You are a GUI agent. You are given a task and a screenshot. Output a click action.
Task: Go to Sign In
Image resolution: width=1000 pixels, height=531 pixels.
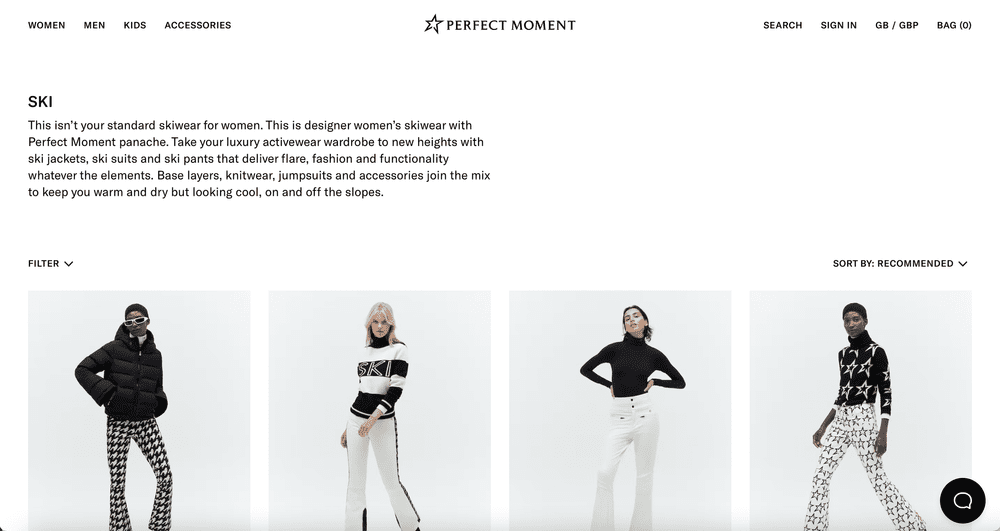[x=839, y=25]
